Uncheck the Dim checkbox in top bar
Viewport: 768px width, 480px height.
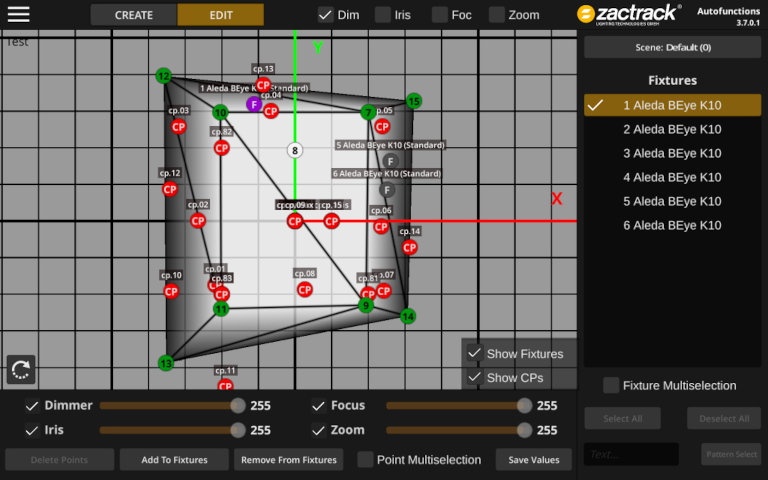click(325, 15)
